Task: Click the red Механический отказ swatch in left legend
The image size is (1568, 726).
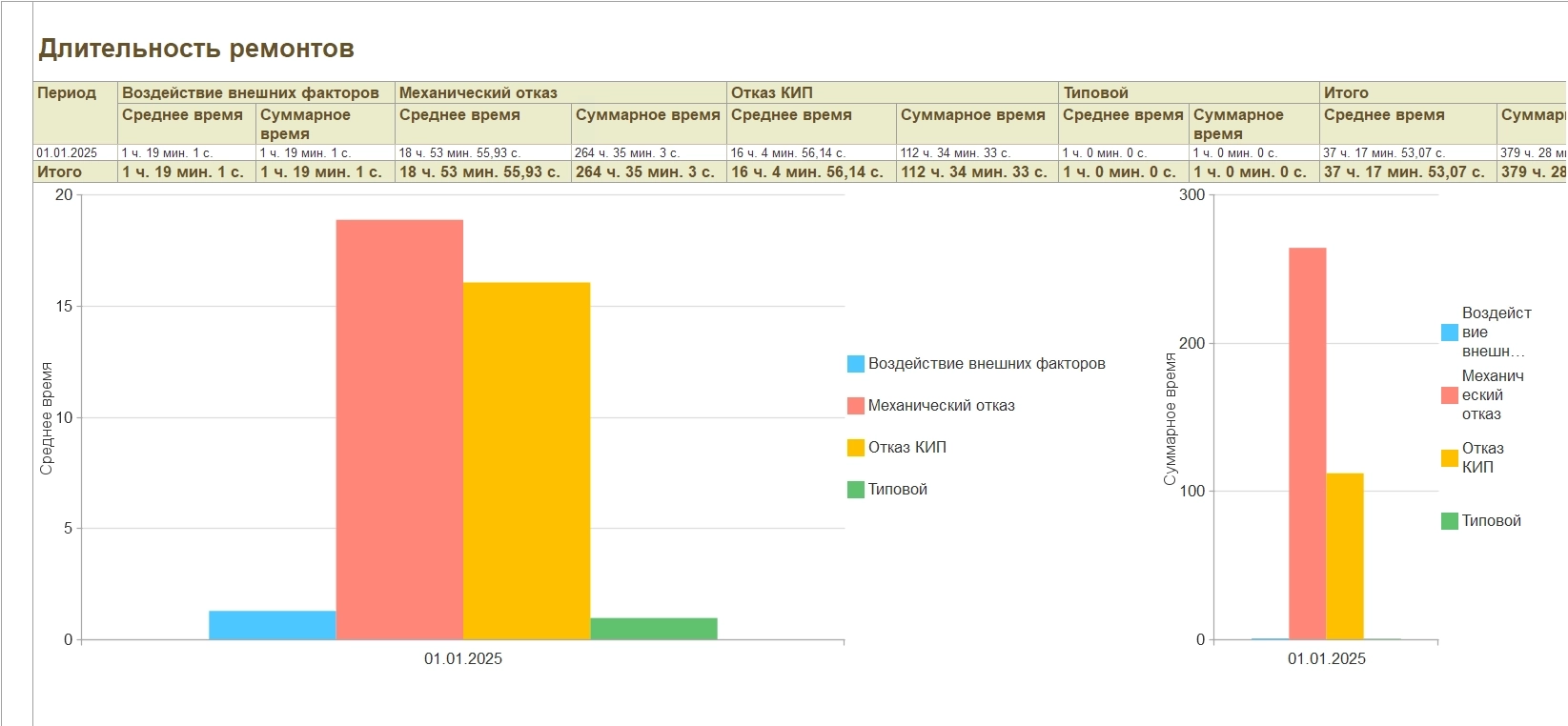Action: (x=855, y=406)
